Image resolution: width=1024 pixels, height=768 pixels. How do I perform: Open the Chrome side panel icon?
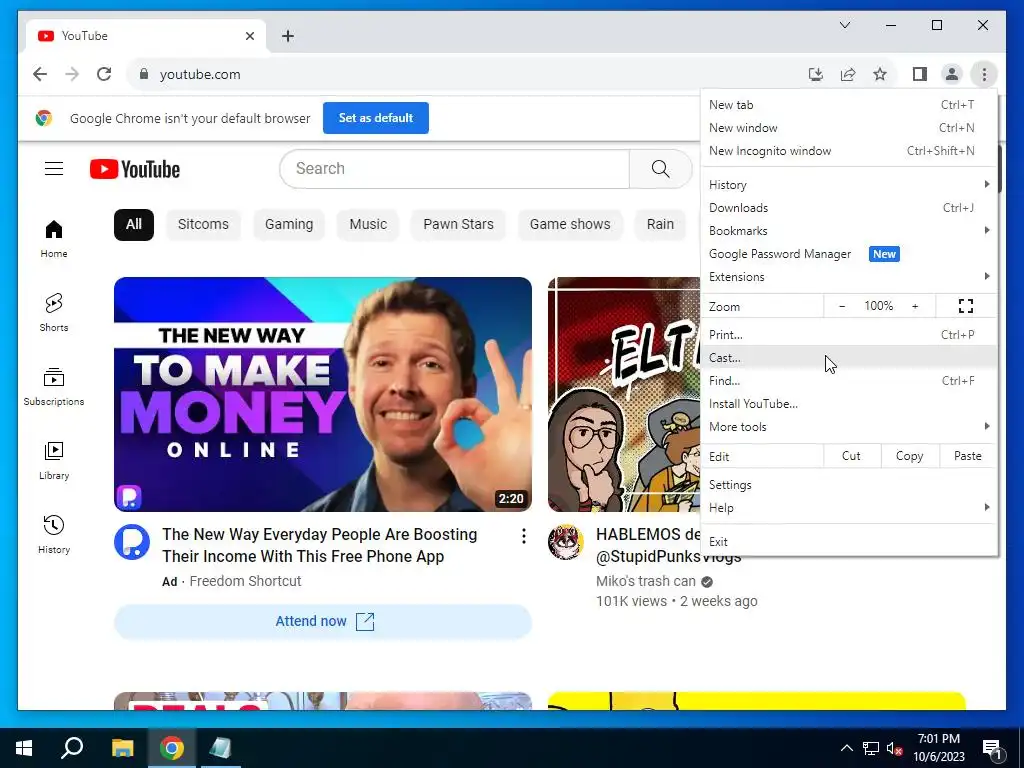coord(920,74)
